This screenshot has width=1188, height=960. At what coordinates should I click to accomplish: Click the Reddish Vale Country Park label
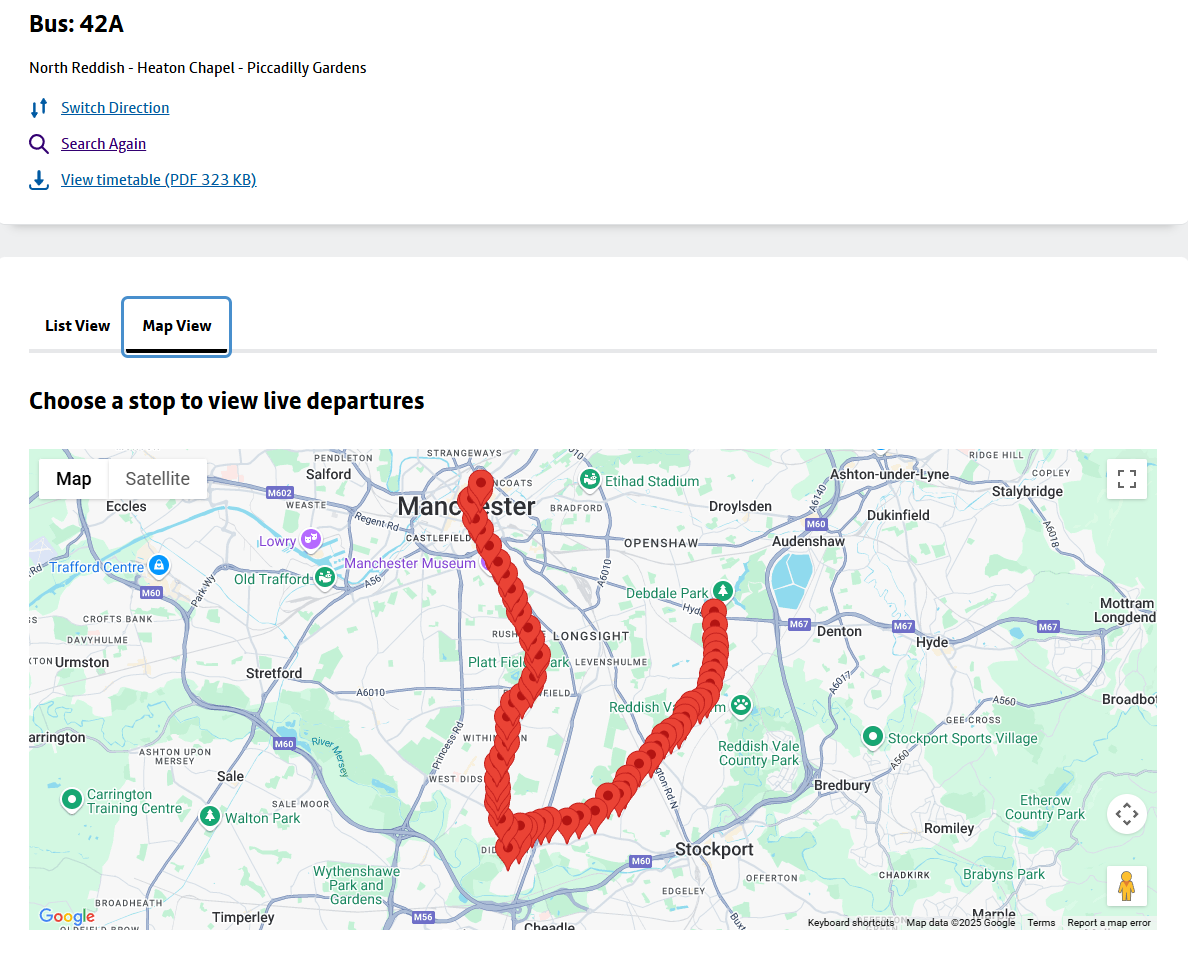758,753
